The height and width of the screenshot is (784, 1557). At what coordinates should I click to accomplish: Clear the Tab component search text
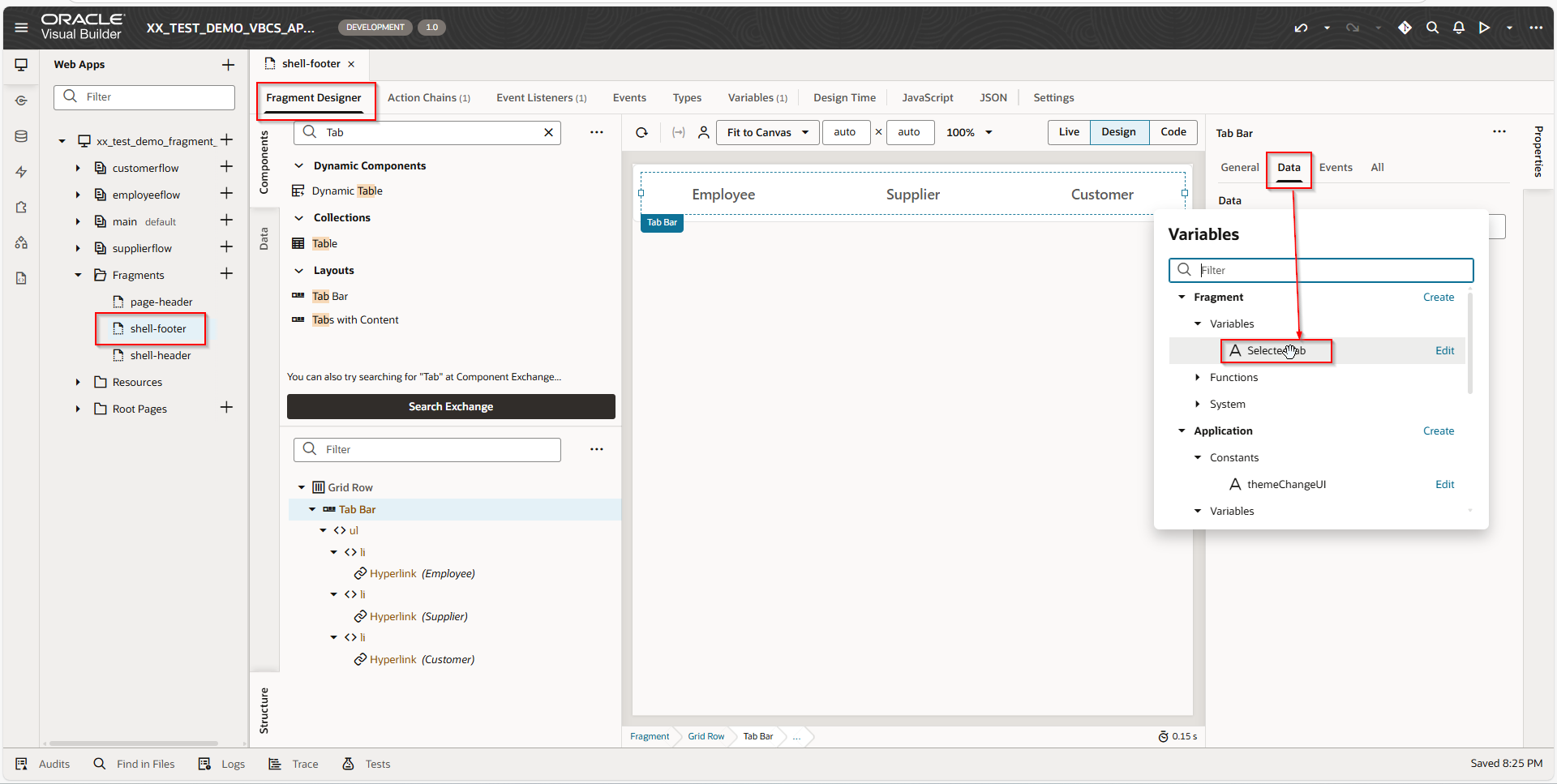tap(548, 132)
